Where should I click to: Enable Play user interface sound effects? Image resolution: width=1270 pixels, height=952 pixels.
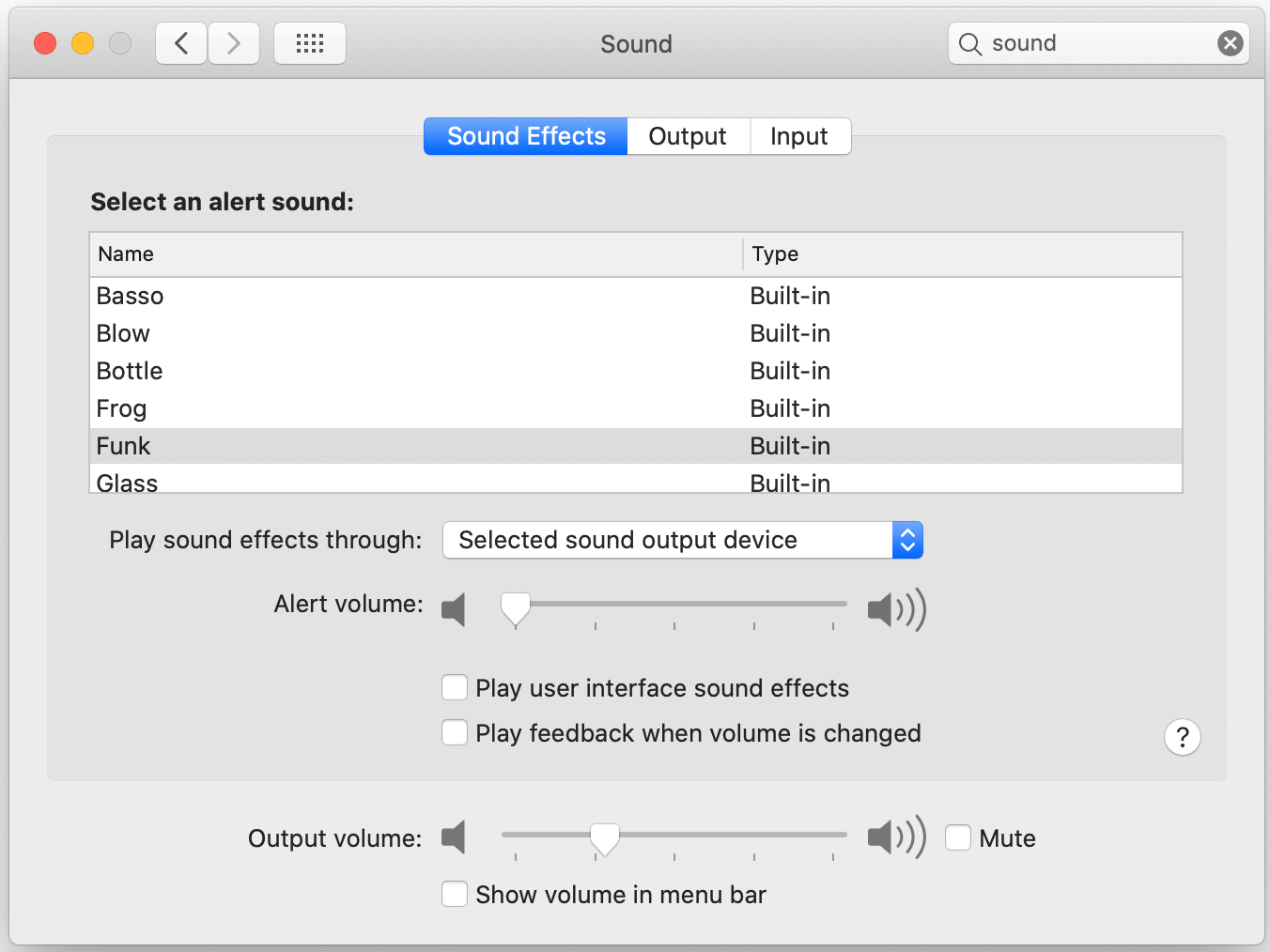455,687
